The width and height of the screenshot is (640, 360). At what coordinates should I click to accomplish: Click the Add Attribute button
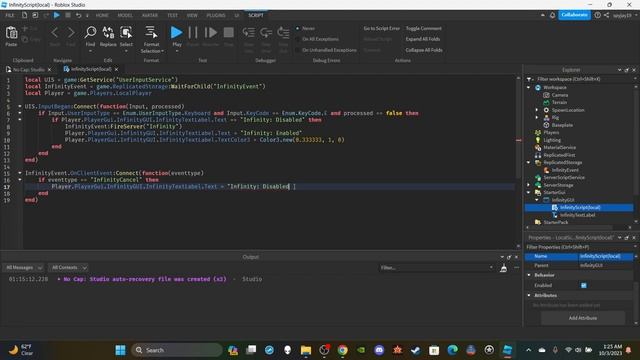tap(583, 318)
